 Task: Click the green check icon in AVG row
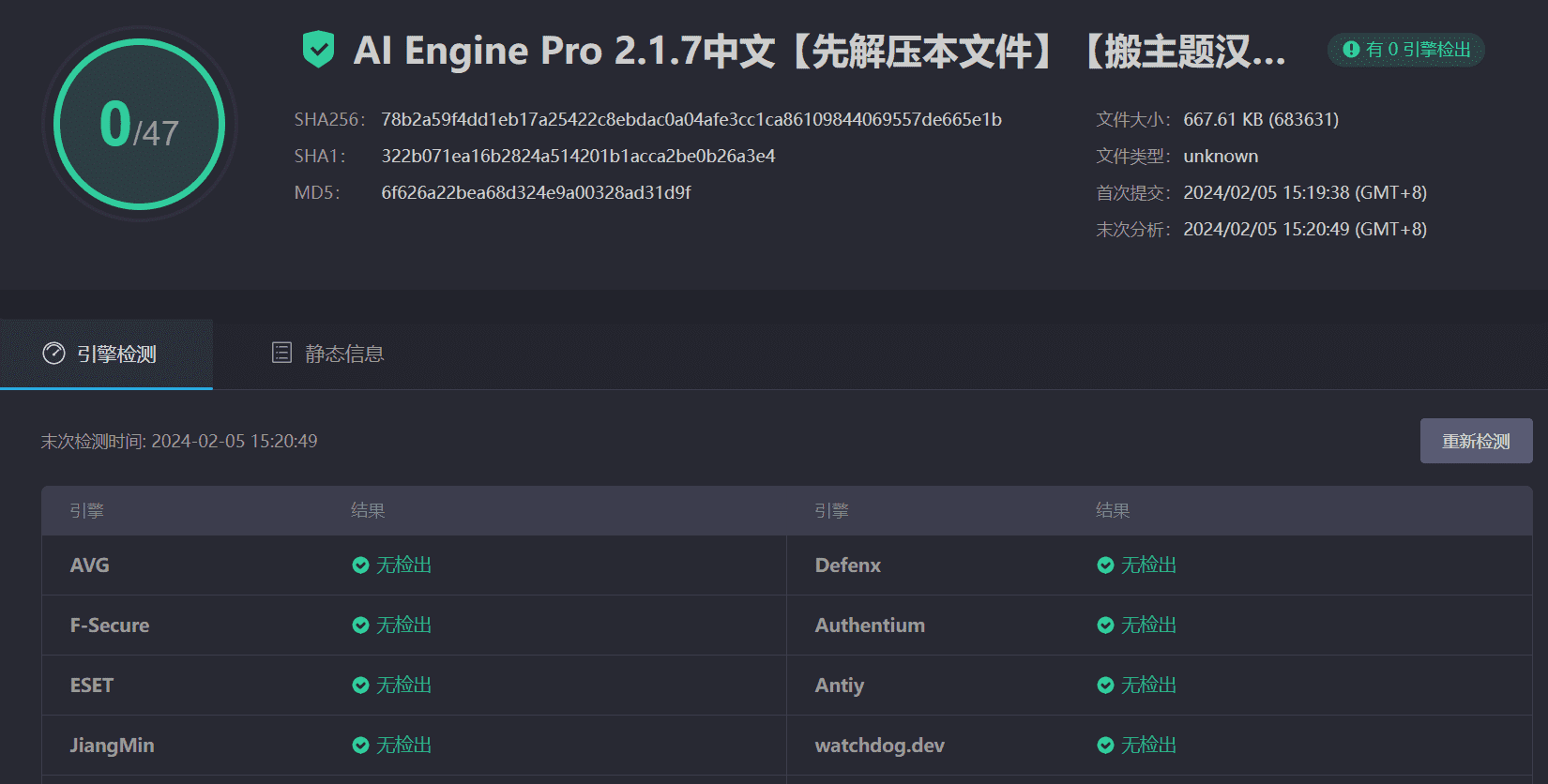[360, 565]
